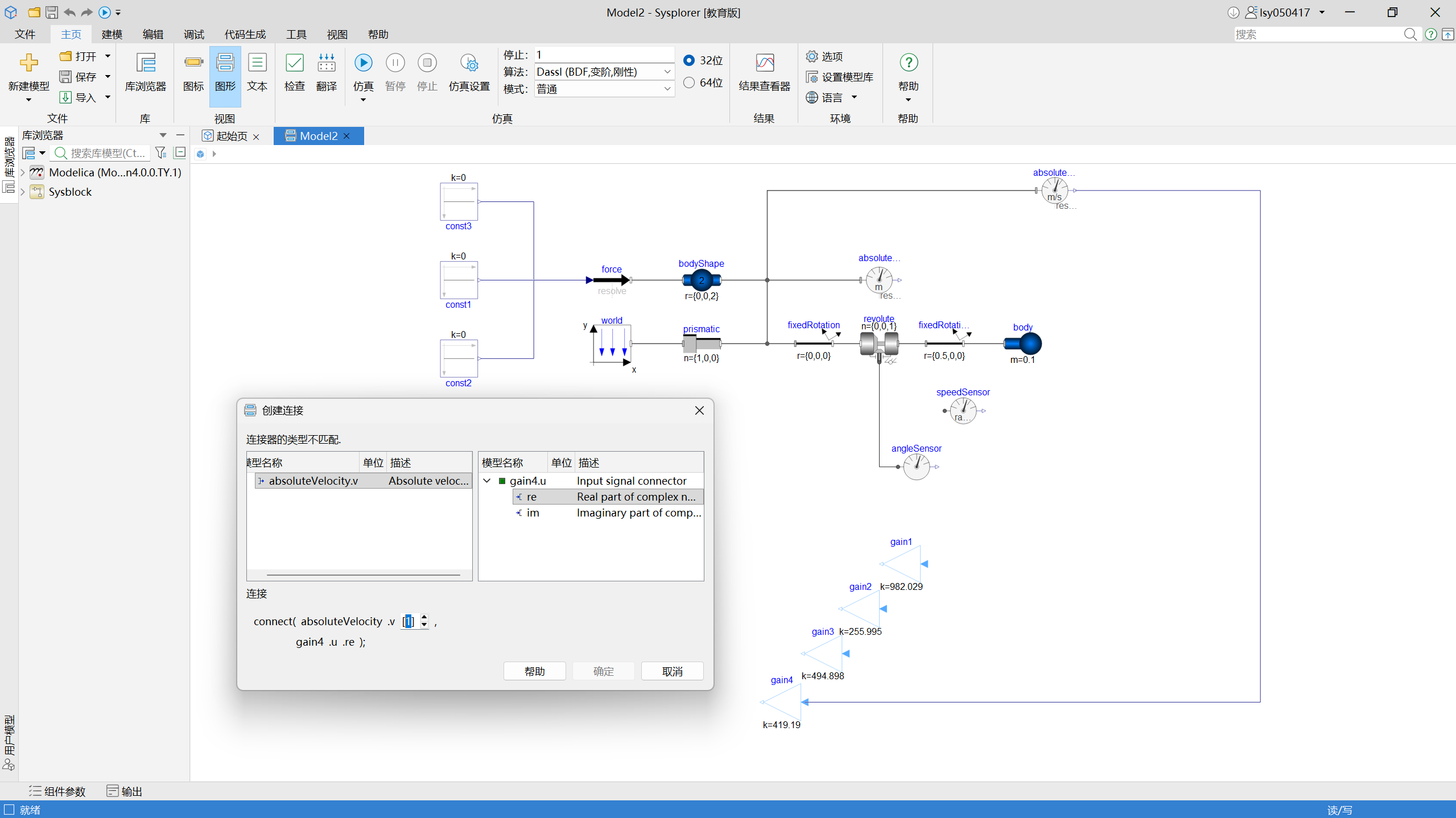Click the collapse-all icon in library browser
This screenshot has width=1456, height=818.
point(180,152)
